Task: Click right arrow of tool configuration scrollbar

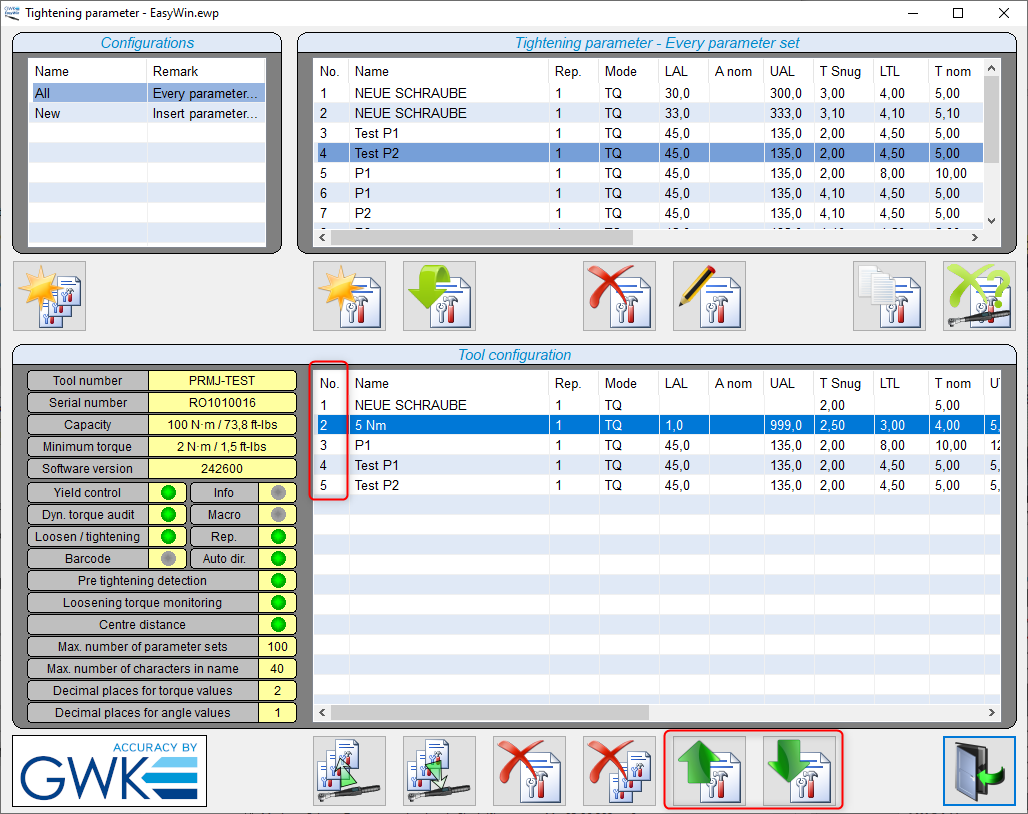Action: click(x=991, y=712)
